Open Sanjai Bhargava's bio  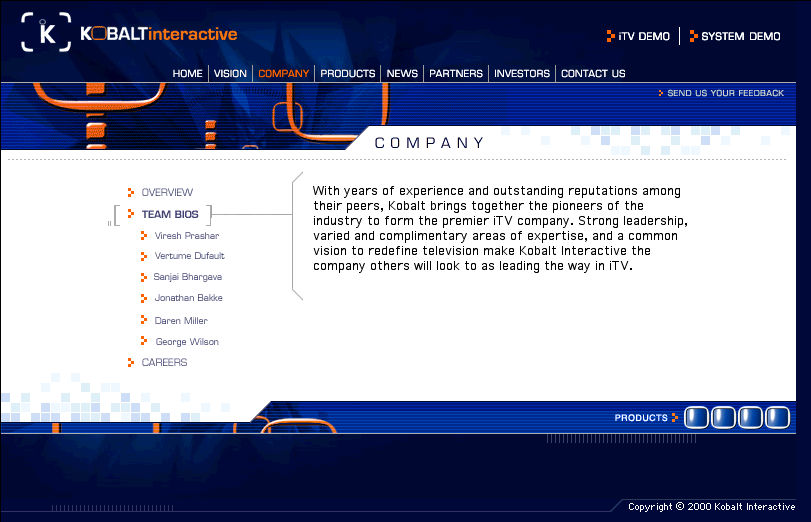coord(188,277)
